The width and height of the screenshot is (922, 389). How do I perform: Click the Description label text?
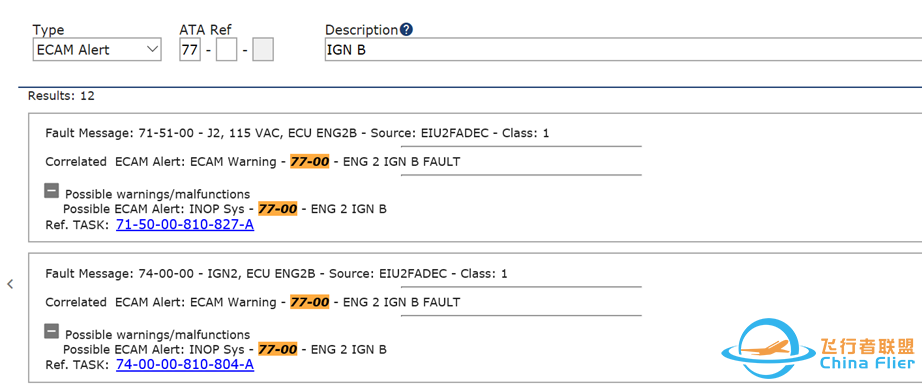click(x=362, y=30)
